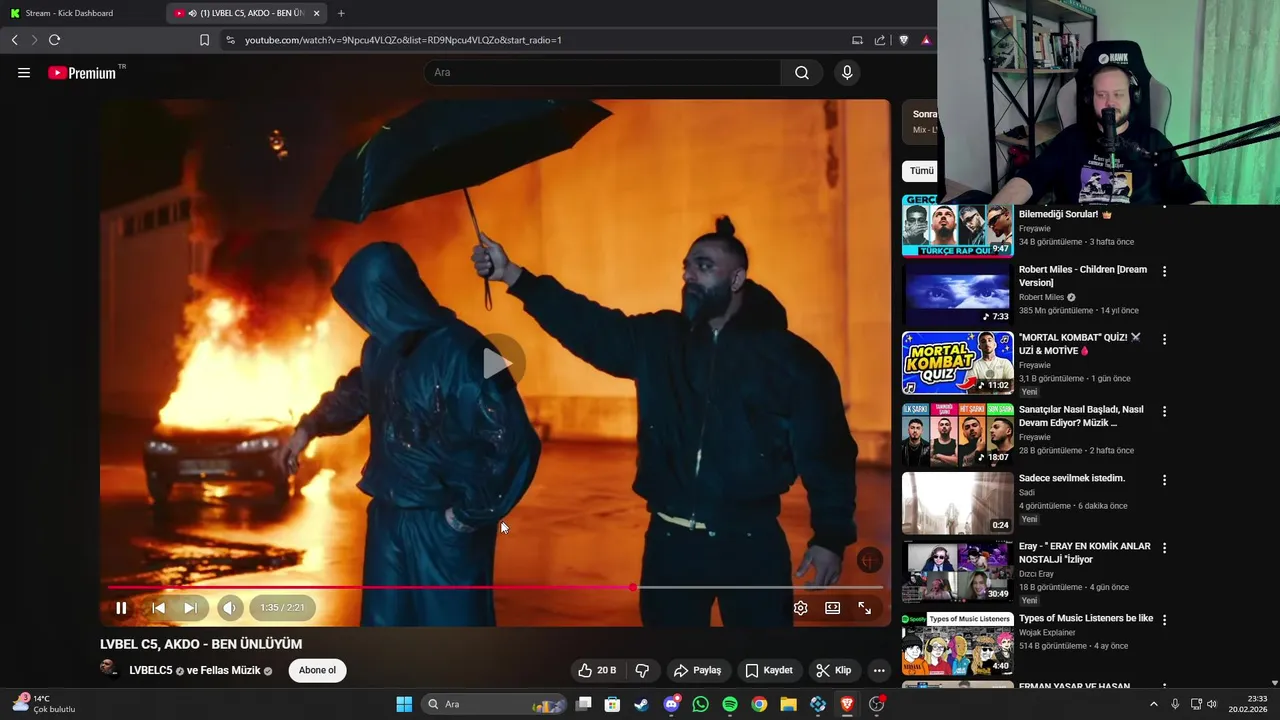Open the Mortal Kombat Quiz thumbnail

pyautogui.click(x=957, y=363)
